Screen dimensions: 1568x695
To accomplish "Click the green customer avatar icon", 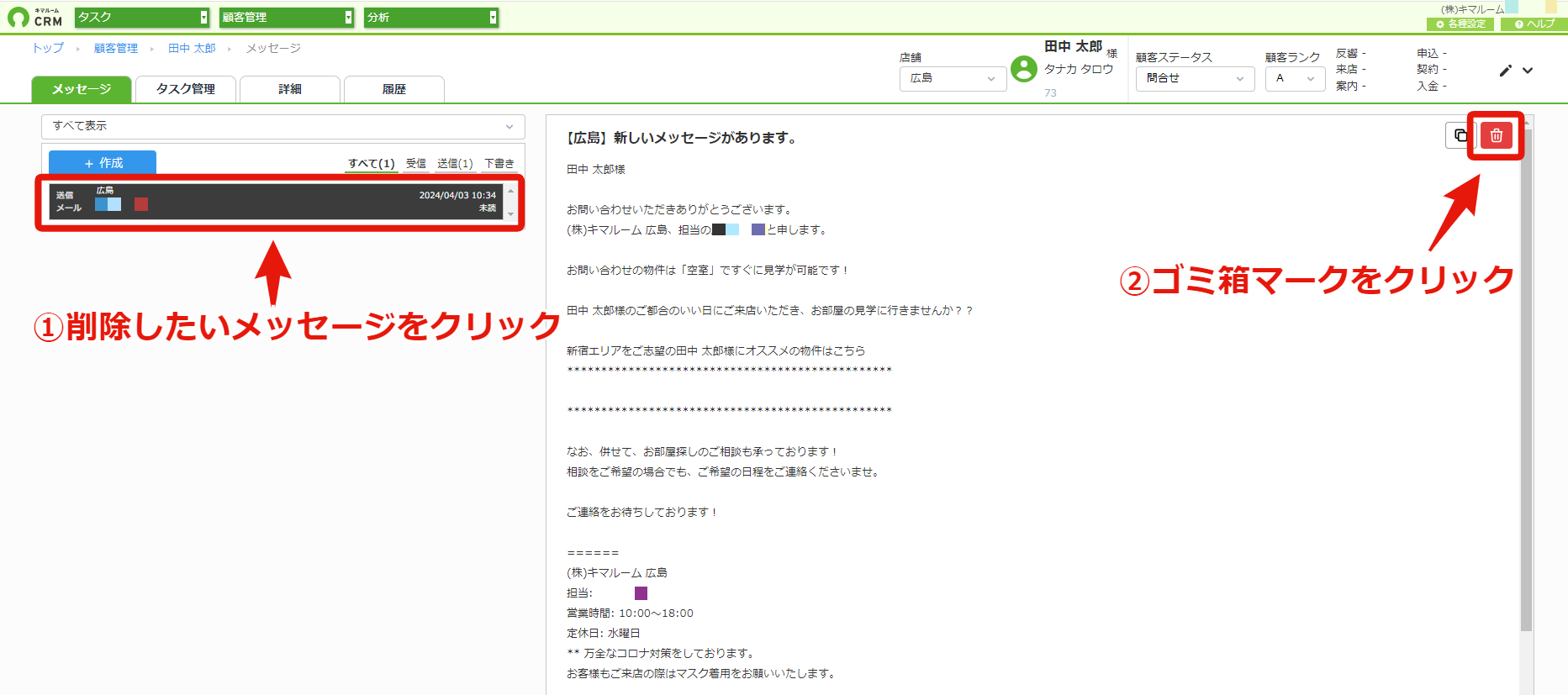I will pos(1023,69).
